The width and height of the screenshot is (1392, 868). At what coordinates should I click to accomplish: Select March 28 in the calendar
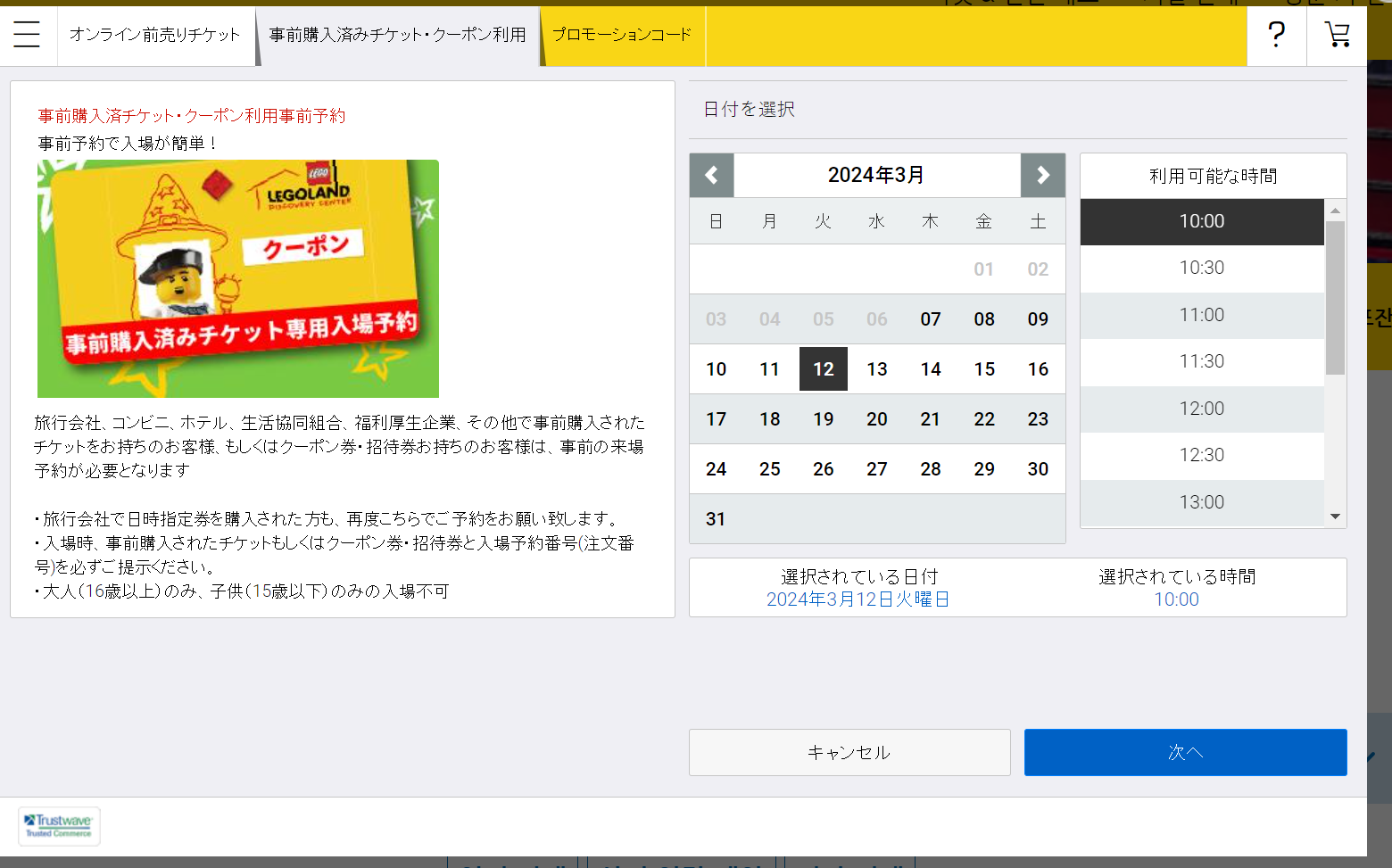coord(931,469)
